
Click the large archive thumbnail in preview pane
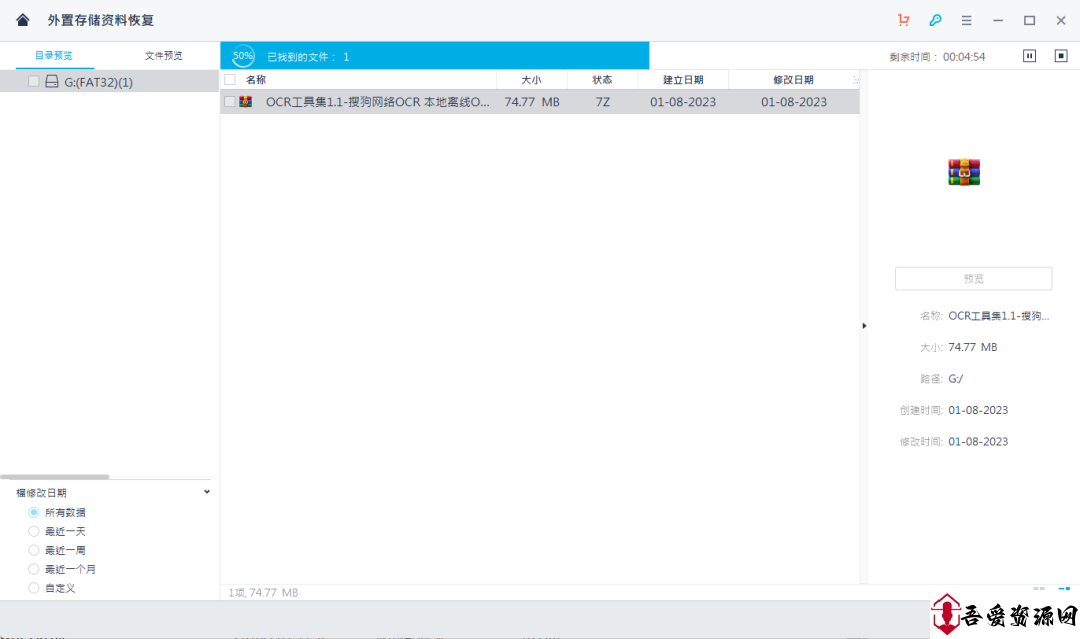pyautogui.click(x=964, y=172)
